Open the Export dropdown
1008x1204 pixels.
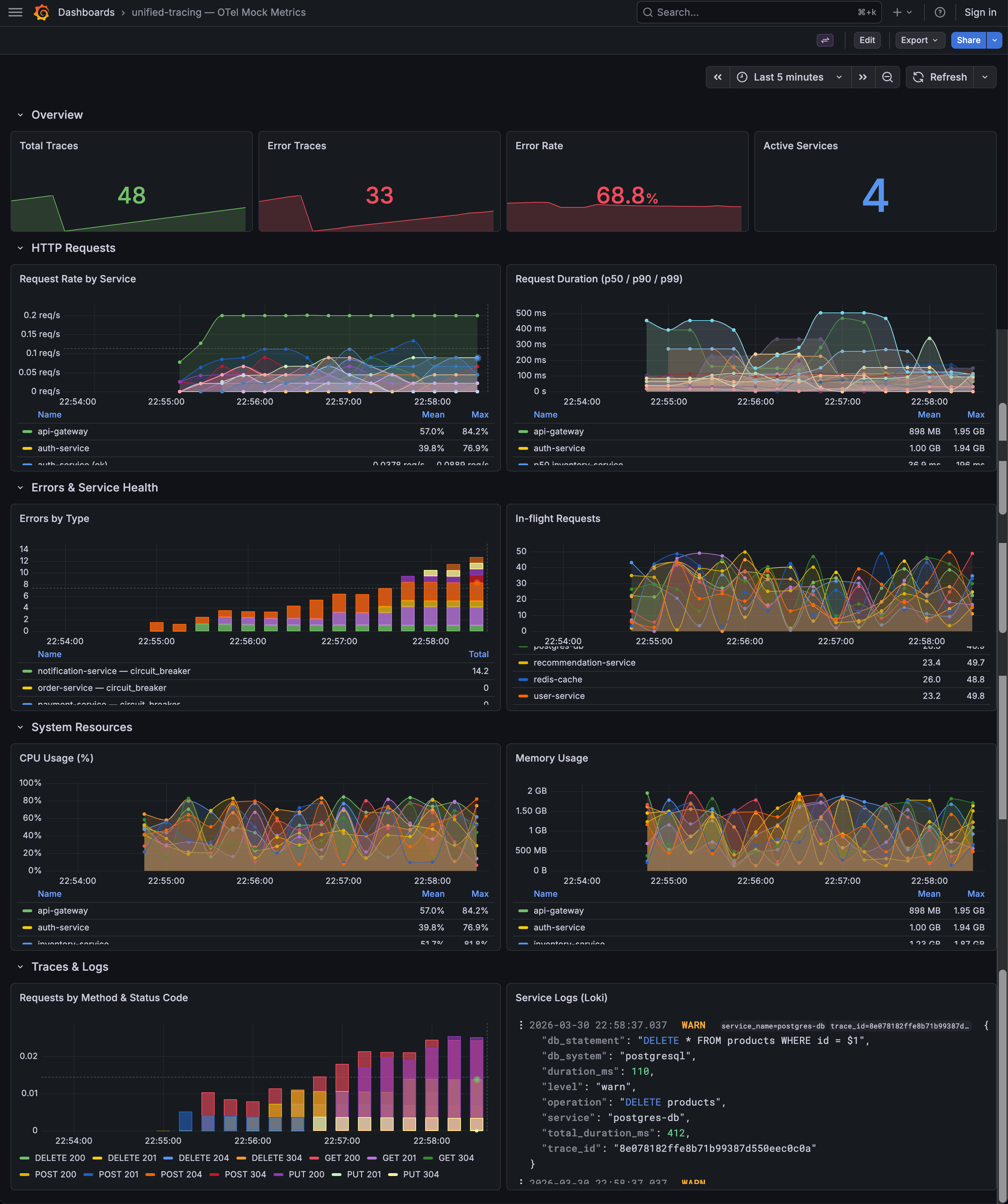pyautogui.click(x=919, y=40)
